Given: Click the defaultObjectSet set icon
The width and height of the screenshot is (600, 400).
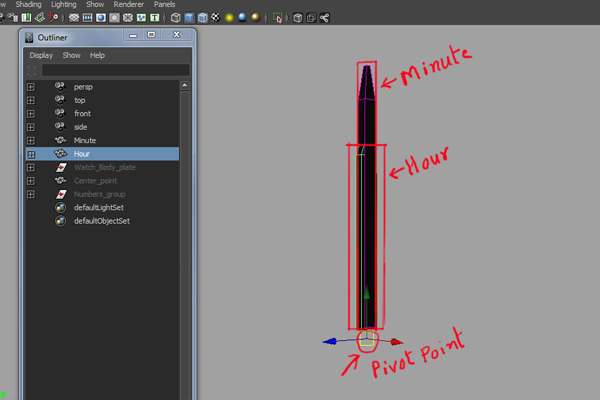Looking at the screenshot, I should (x=60, y=221).
